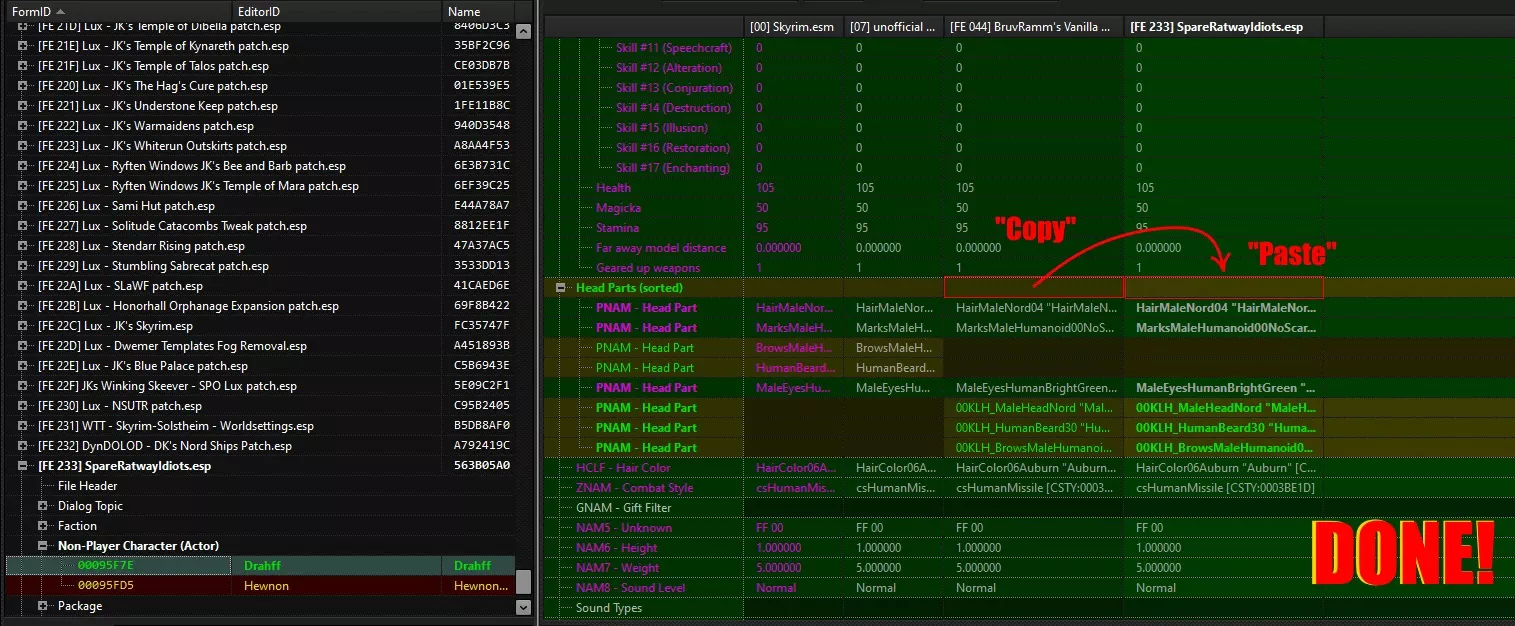The image size is (1515, 626).
Task: Select the Skill #11 (Speechcraft) row label
Action: (x=674, y=48)
